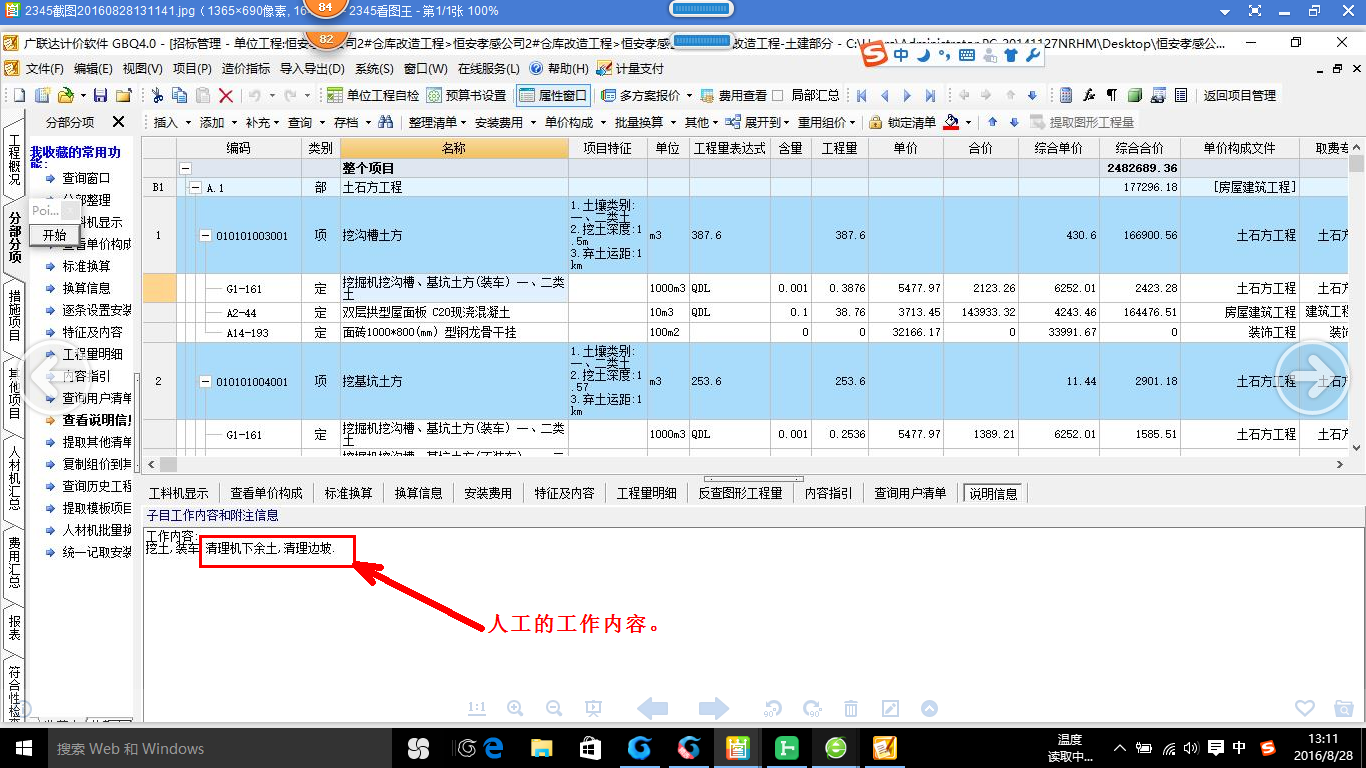Move row down with blue arrow
Viewport: 1366px width, 768px height.
click(x=1014, y=122)
